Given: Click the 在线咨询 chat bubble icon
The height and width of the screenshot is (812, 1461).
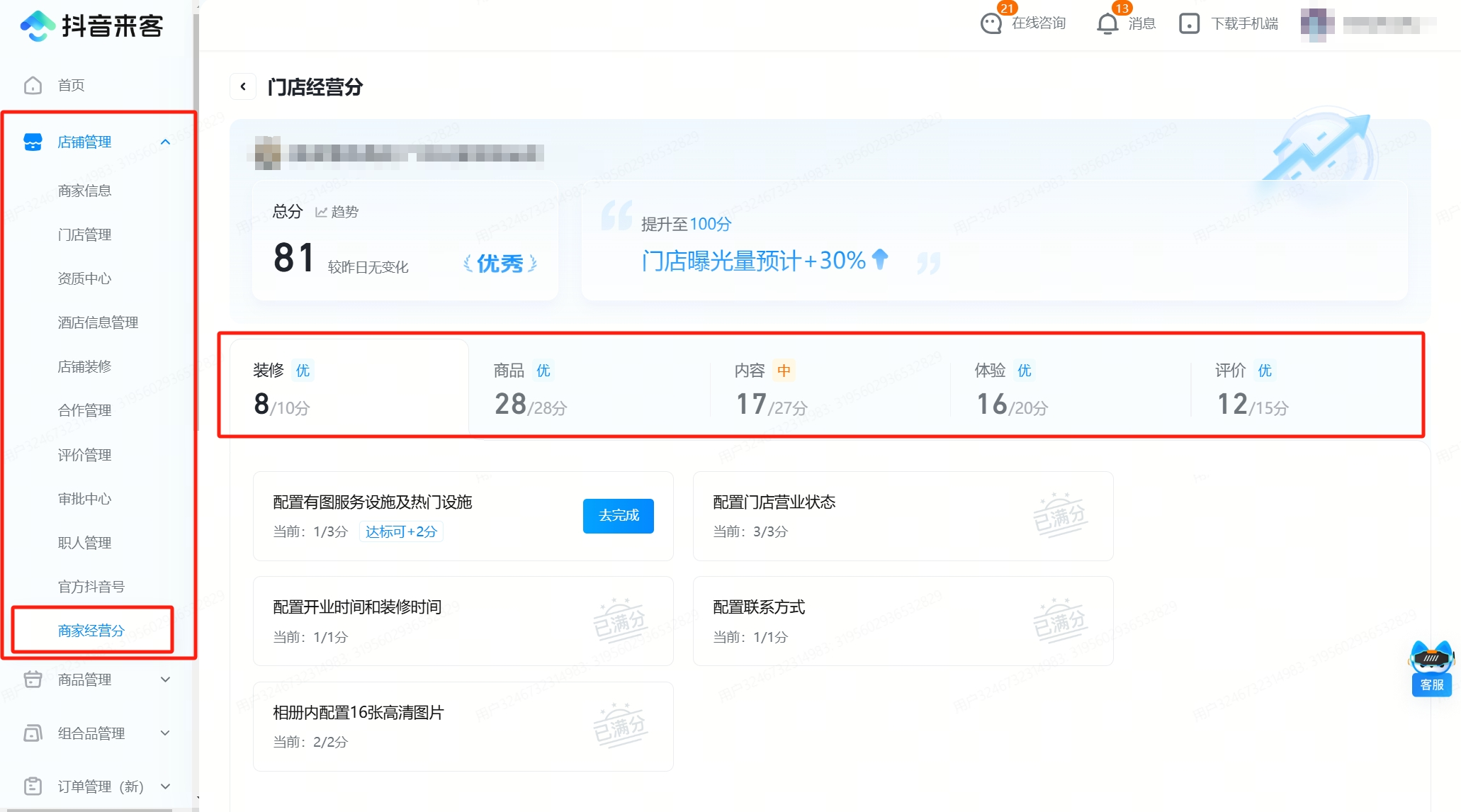Looking at the screenshot, I should (x=991, y=23).
